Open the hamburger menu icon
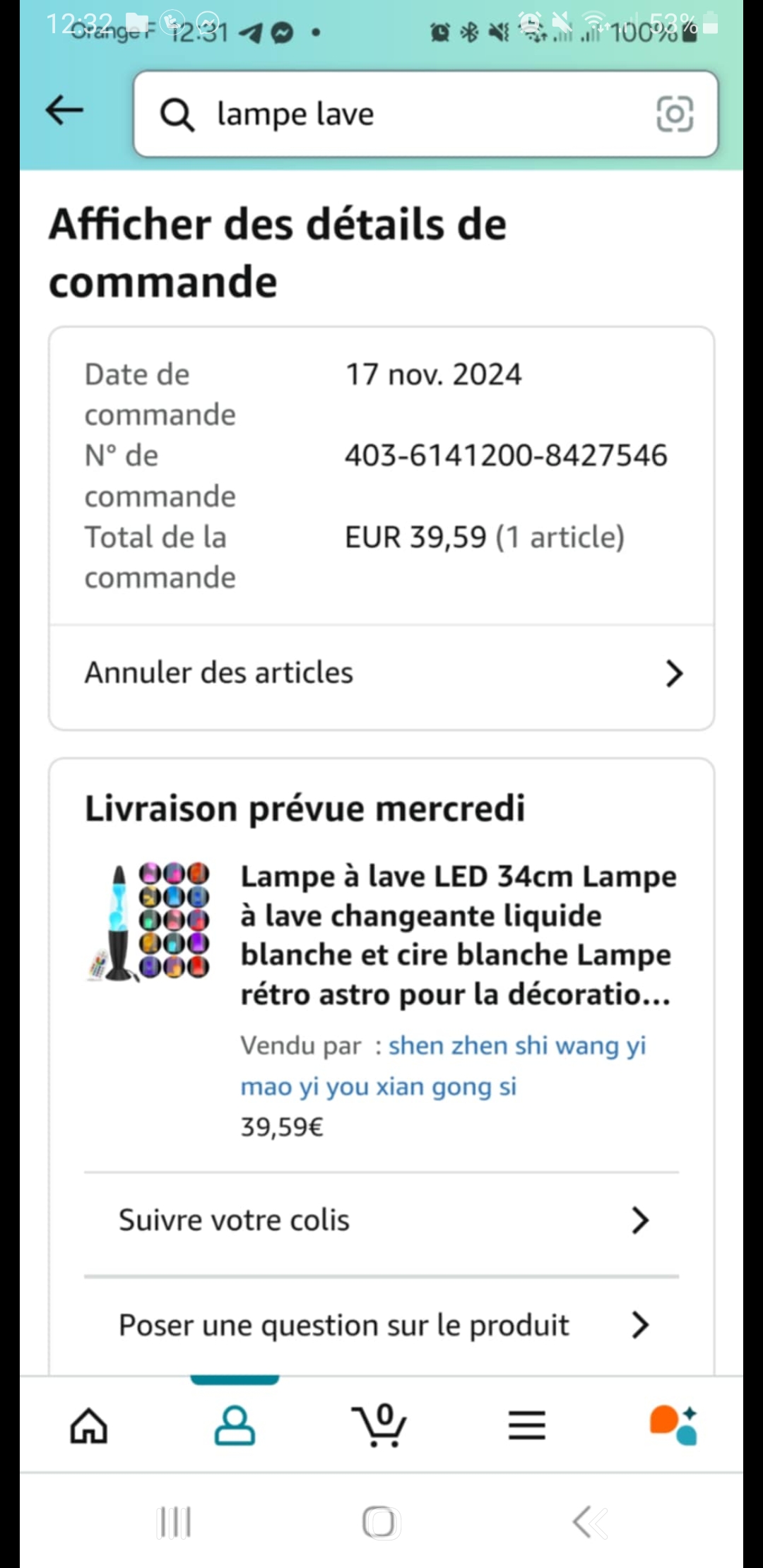Viewport: 763px width, 1568px height. 527,1425
